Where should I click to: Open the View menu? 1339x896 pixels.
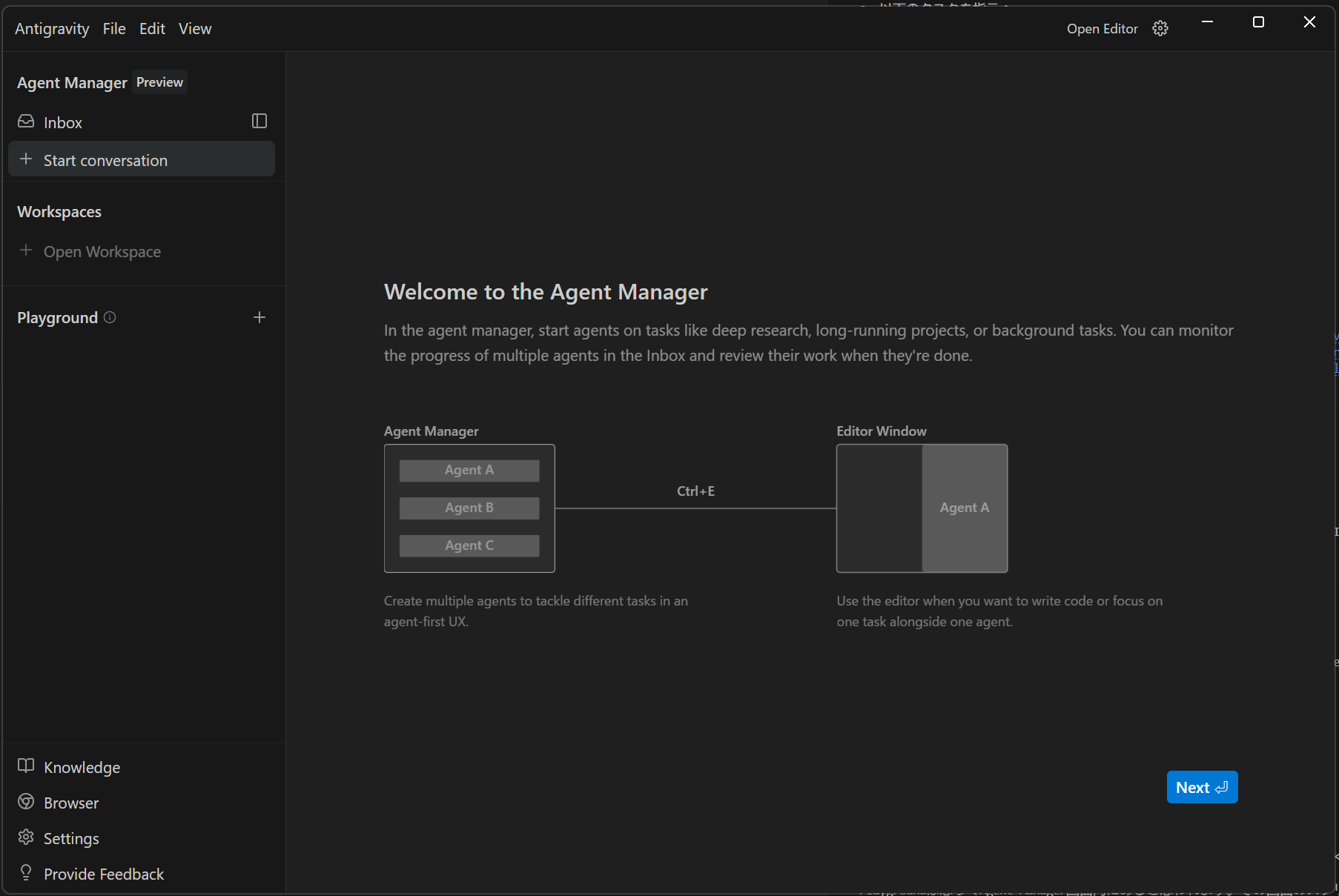pos(195,28)
